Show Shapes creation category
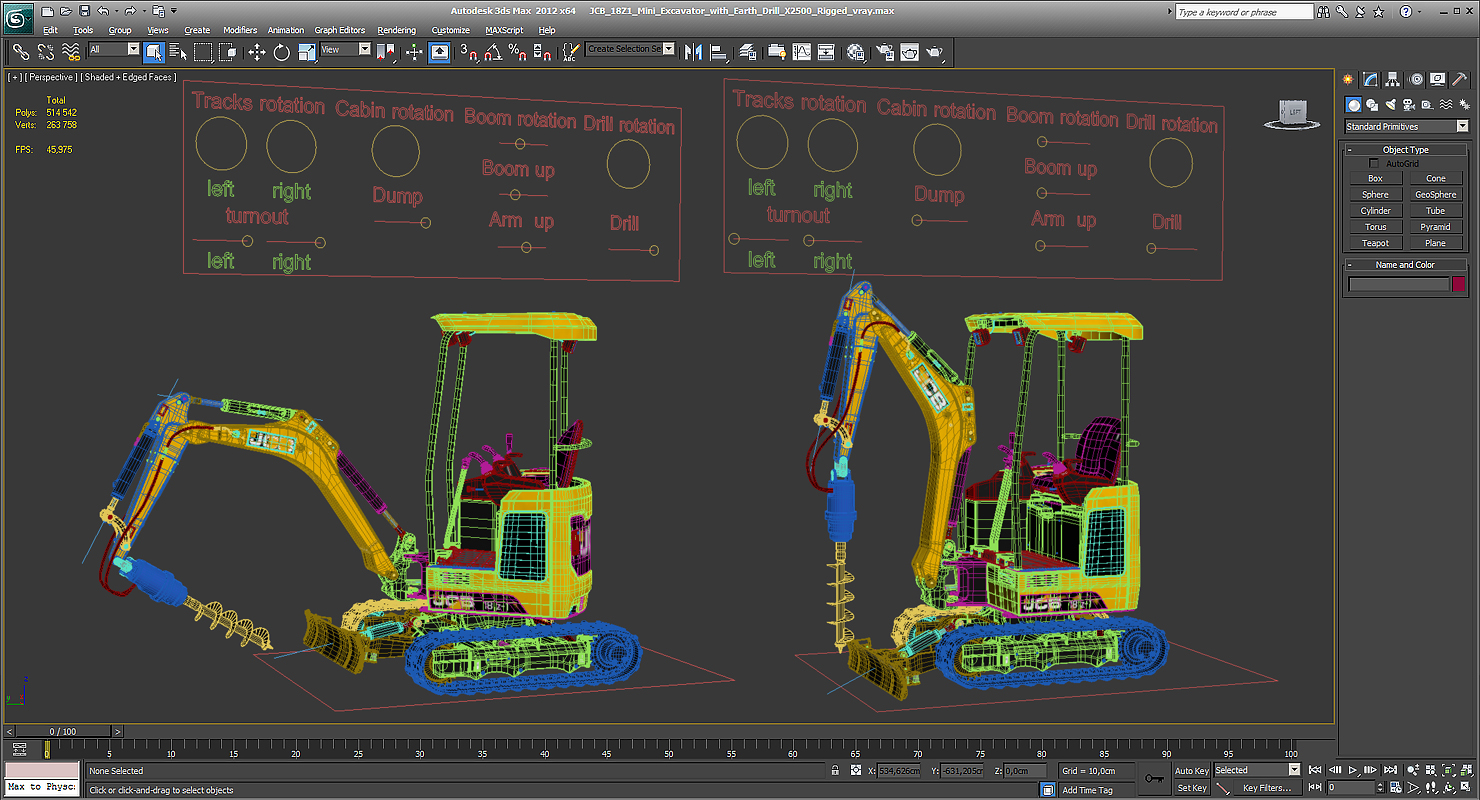 click(x=1372, y=104)
